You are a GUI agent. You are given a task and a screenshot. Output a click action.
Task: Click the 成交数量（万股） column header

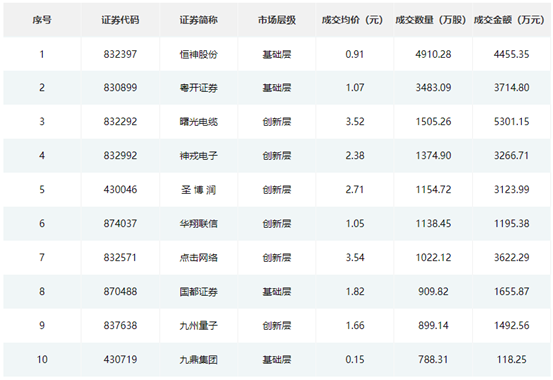(431, 20)
